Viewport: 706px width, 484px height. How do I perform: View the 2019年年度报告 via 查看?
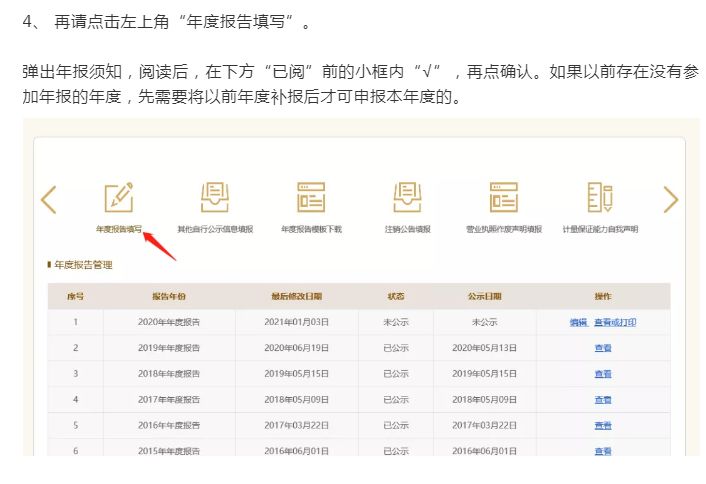tap(603, 348)
